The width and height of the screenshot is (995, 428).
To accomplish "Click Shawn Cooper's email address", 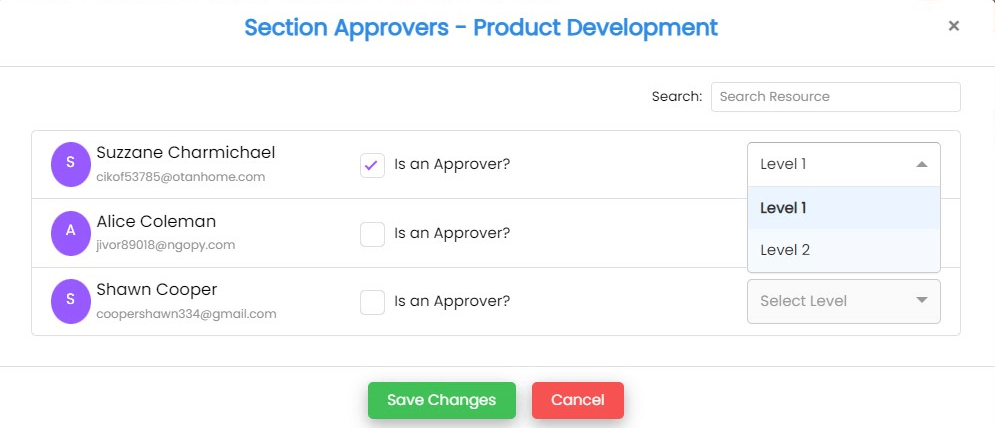I will click(x=186, y=314).
